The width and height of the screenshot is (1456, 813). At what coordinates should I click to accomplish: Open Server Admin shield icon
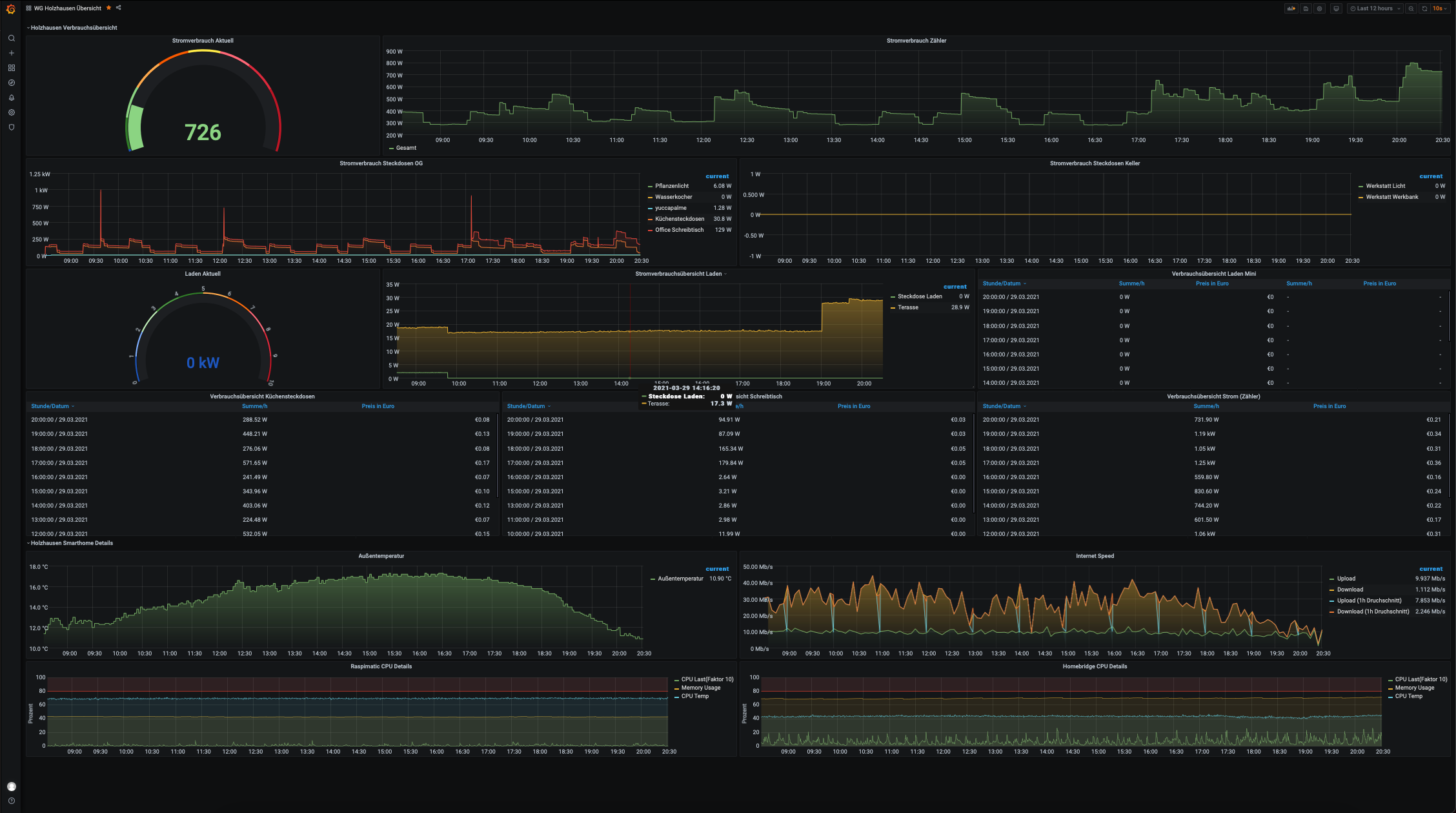11,127
